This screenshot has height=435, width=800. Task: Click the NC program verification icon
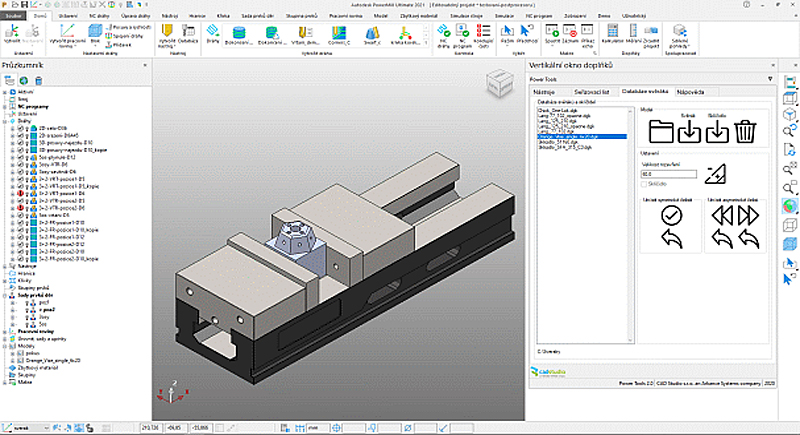(x=462, y=36)
